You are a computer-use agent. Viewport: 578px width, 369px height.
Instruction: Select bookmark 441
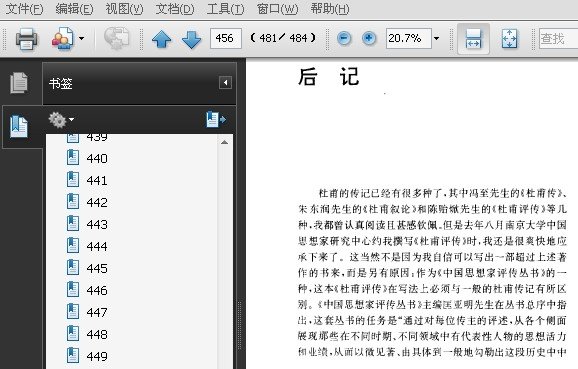[97, 181]
